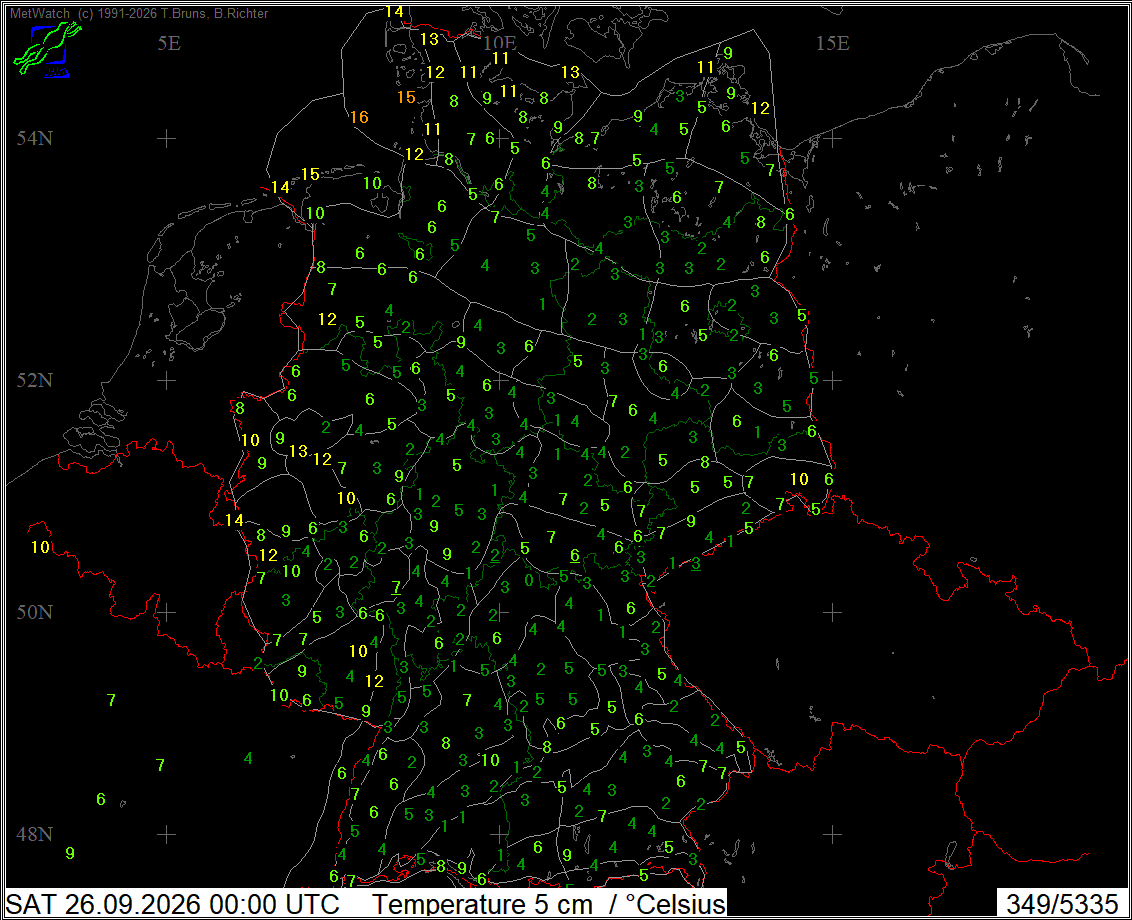Viewport: 1132px width, 920px height.
Task: Click the underlined 3 station value
Action: pos(696,563)
